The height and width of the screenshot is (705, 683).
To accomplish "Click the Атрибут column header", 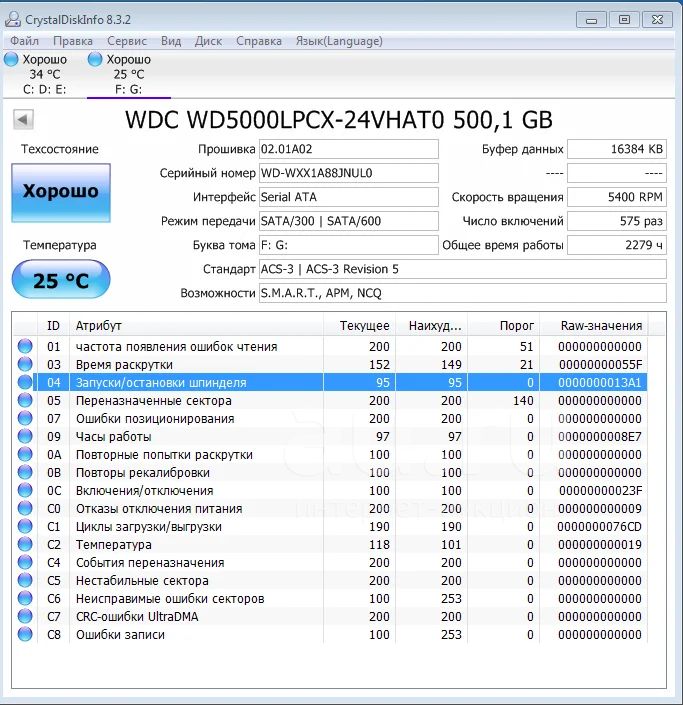I will [196, 326].
